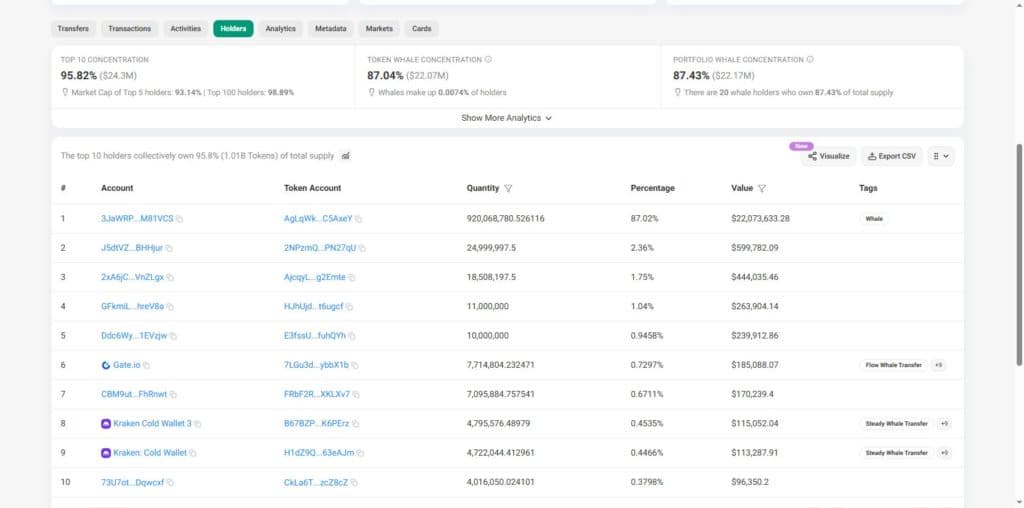Viewport: 1024px width, 508px height.
Task: Open account J5dtVZ...BHHjur
Action: point(132,248)
